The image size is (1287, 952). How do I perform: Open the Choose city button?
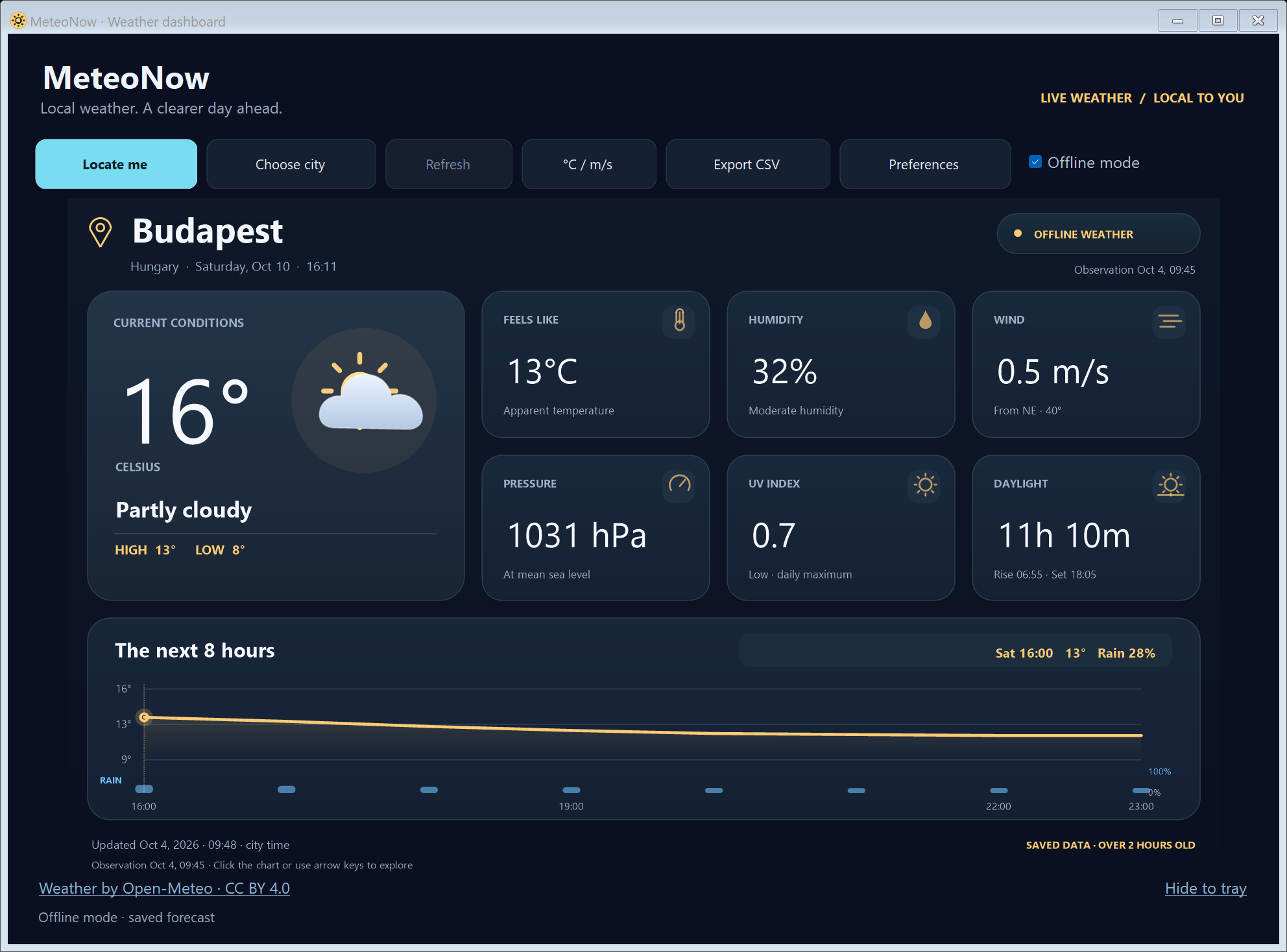point(291,164)
